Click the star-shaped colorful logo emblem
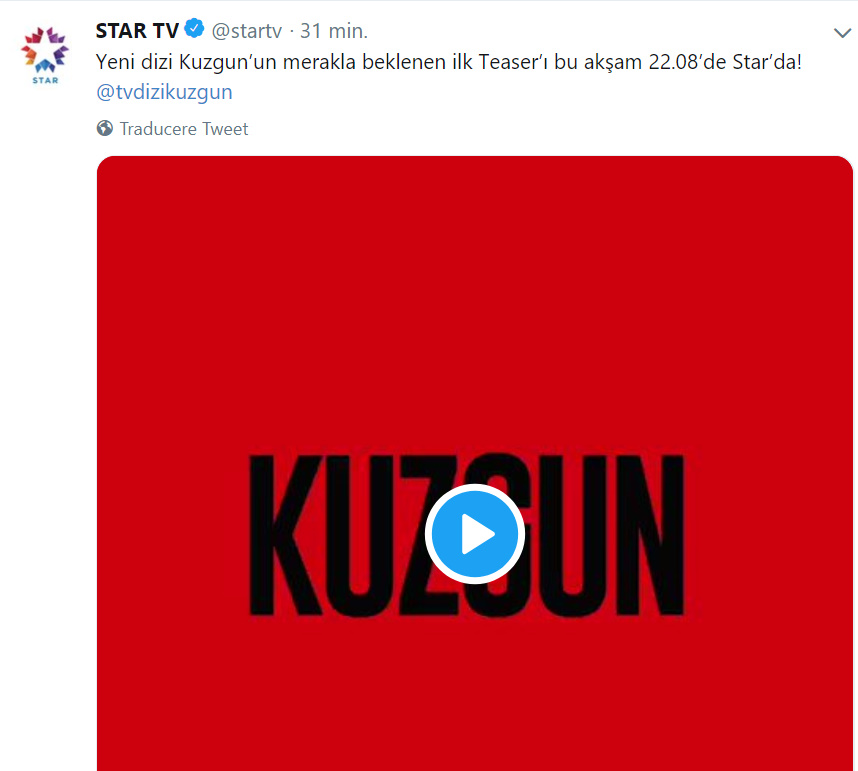Screen dimensions: 858x771 coord(45,50)
